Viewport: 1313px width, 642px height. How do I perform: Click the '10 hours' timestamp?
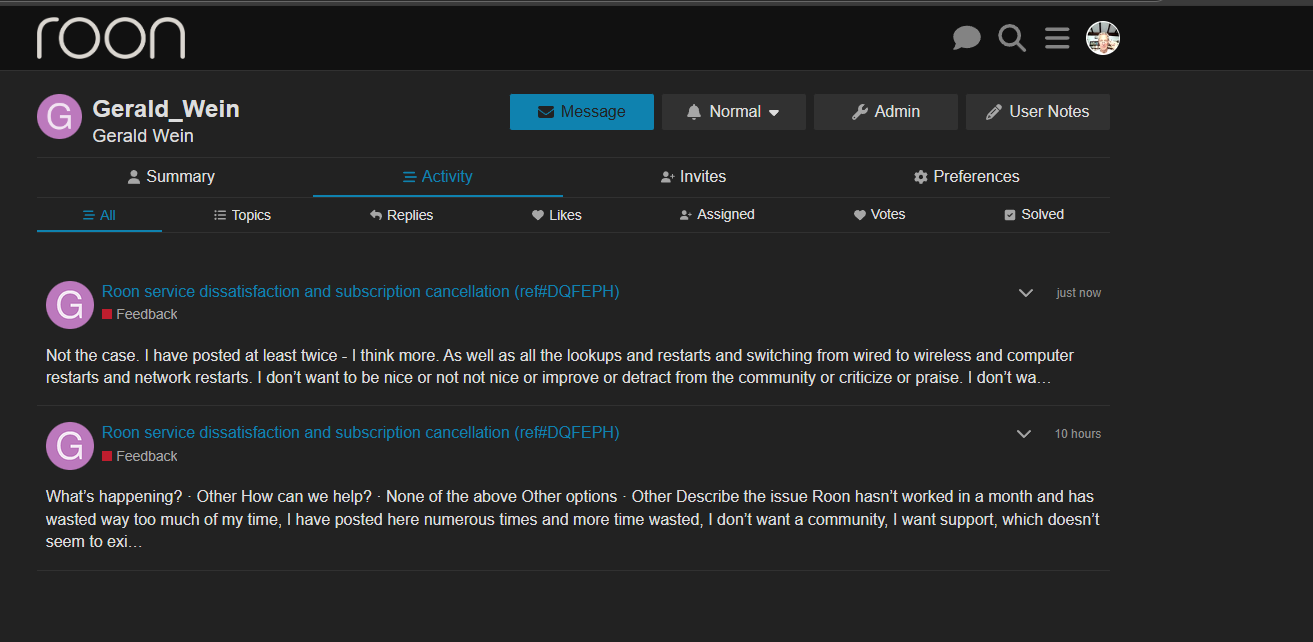pos(1078,434)
